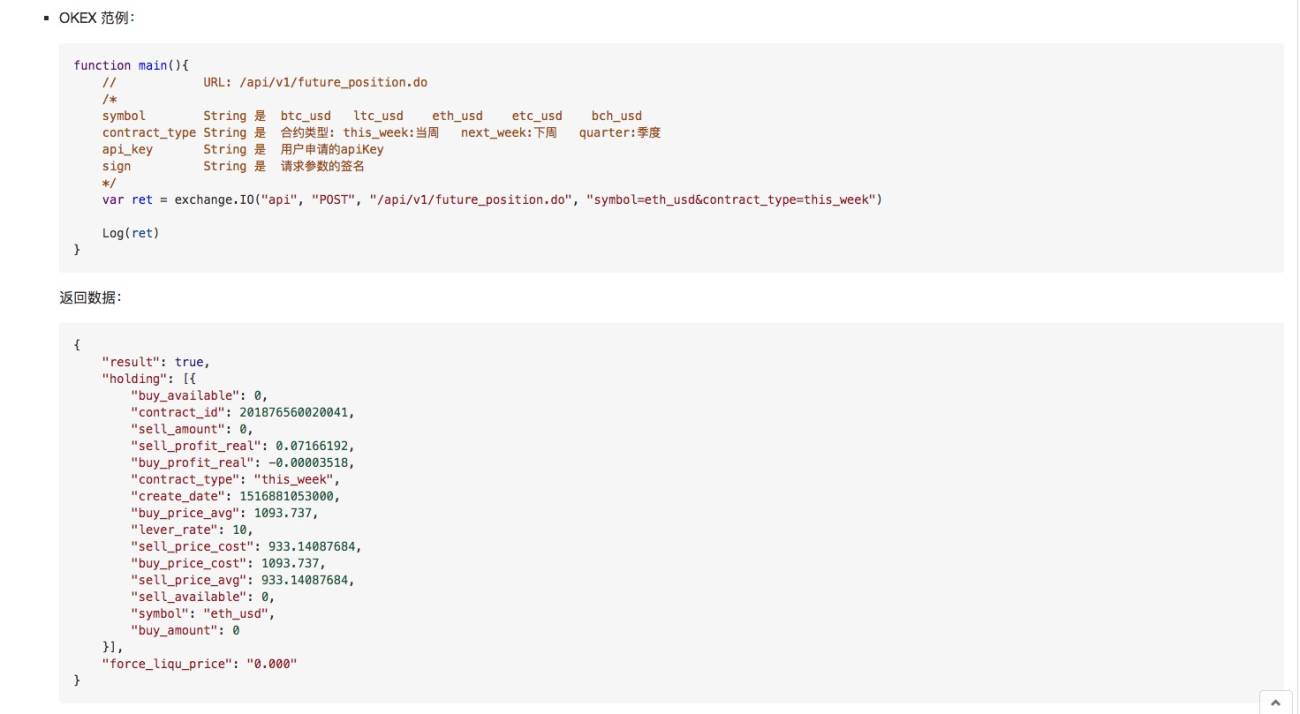The image size is (1300, 714).
Task: Click the Log(ret) statement
Action: click(x=131, y=233)
